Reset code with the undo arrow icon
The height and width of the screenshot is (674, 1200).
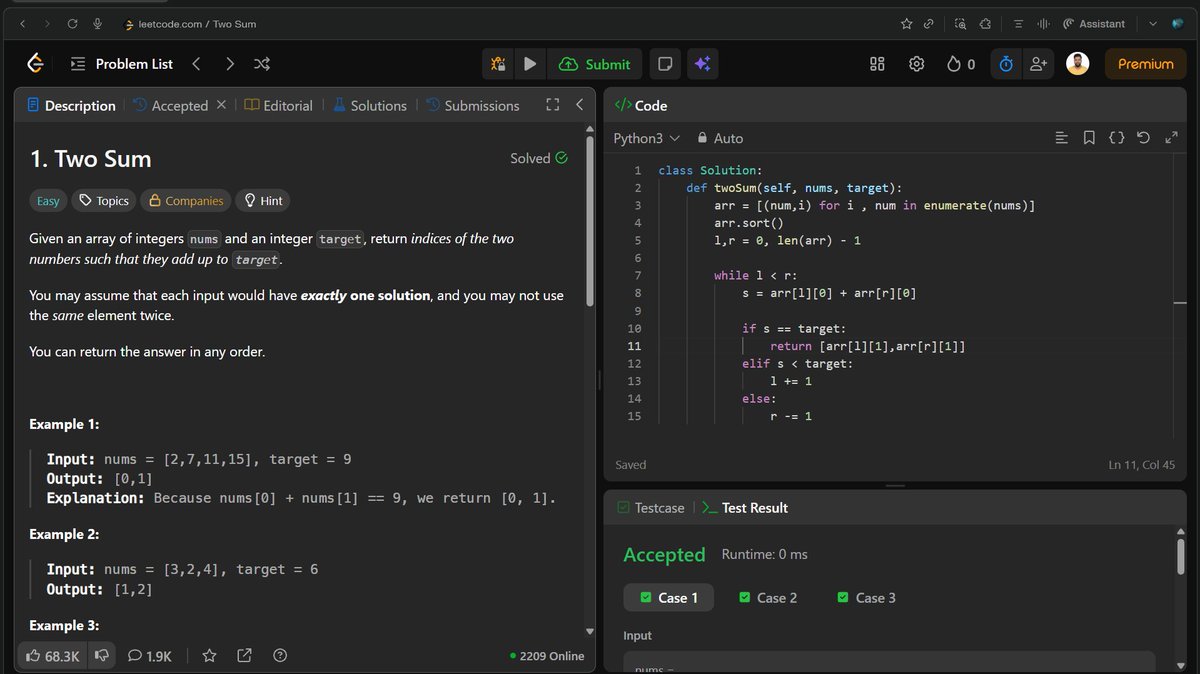coord(1144,138)
